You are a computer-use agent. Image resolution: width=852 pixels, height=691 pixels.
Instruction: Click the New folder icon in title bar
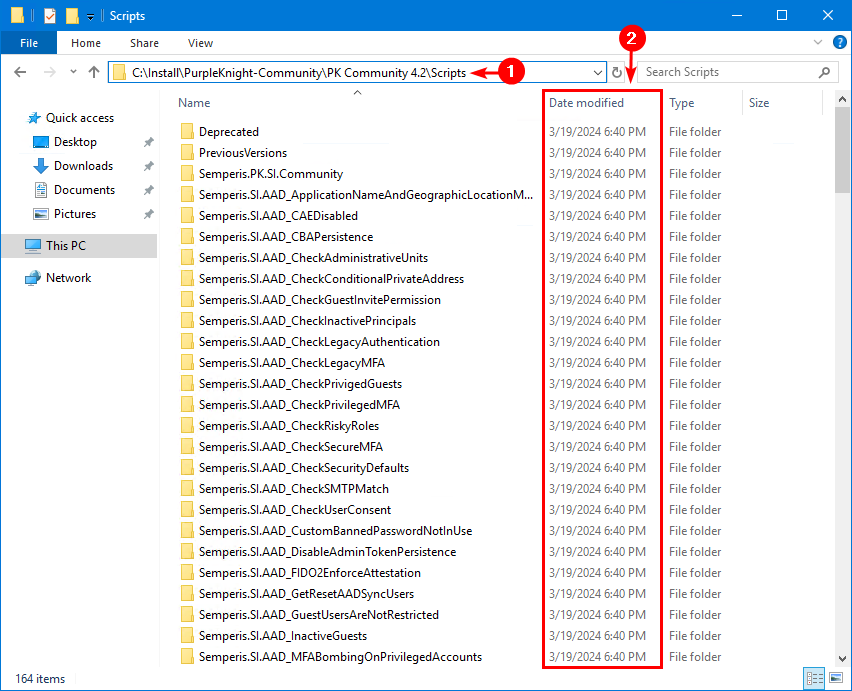72,15
